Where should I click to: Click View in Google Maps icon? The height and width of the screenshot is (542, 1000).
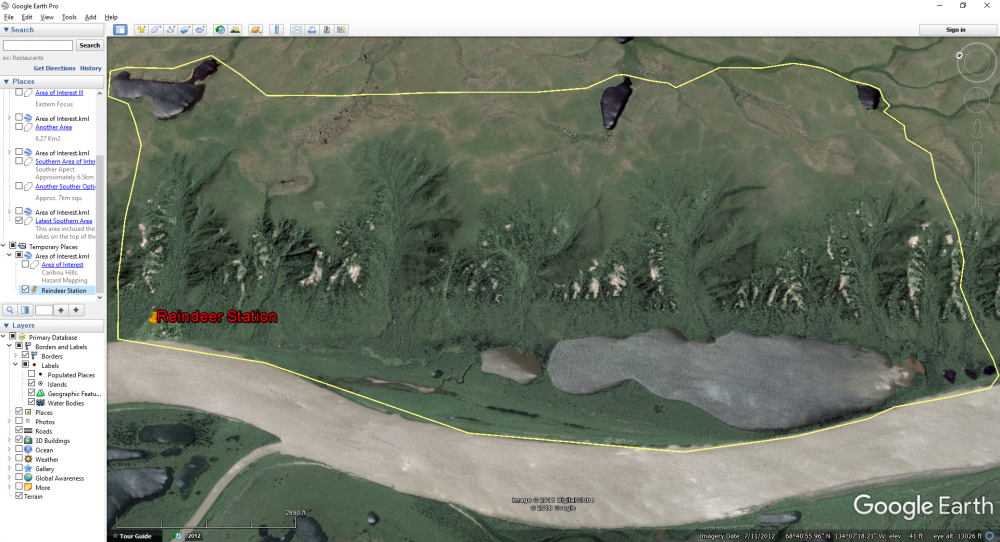pos(341,29)
